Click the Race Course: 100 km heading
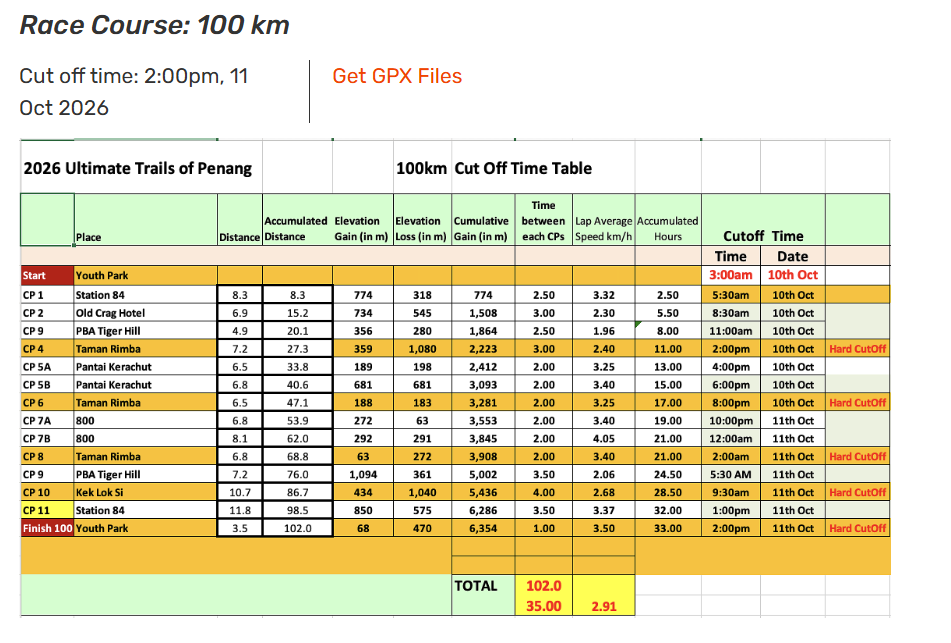Image resolution: width=951 pixels, height=643 pixels. click(155, 25)
